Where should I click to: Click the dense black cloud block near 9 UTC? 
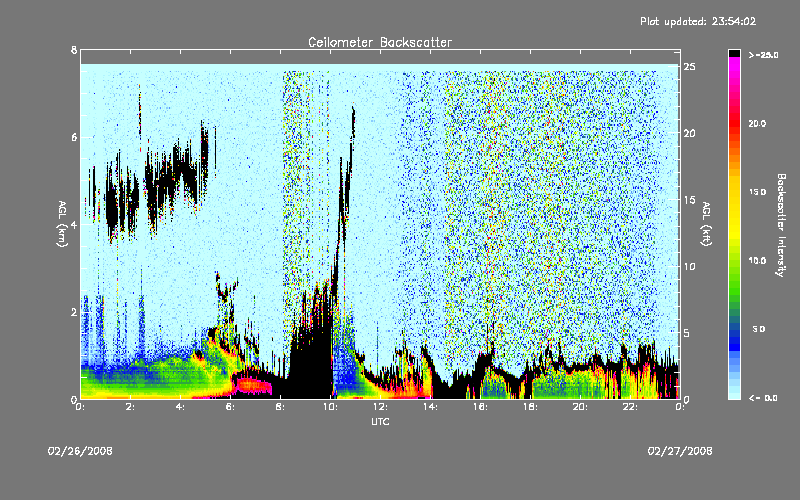click(310, 357)
